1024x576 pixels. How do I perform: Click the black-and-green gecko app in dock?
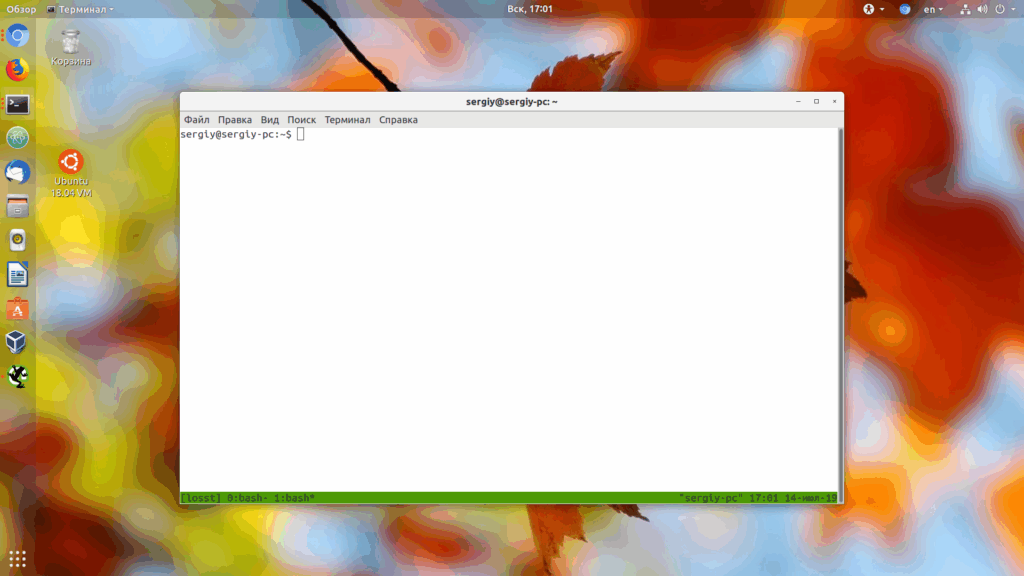[18, 376]
